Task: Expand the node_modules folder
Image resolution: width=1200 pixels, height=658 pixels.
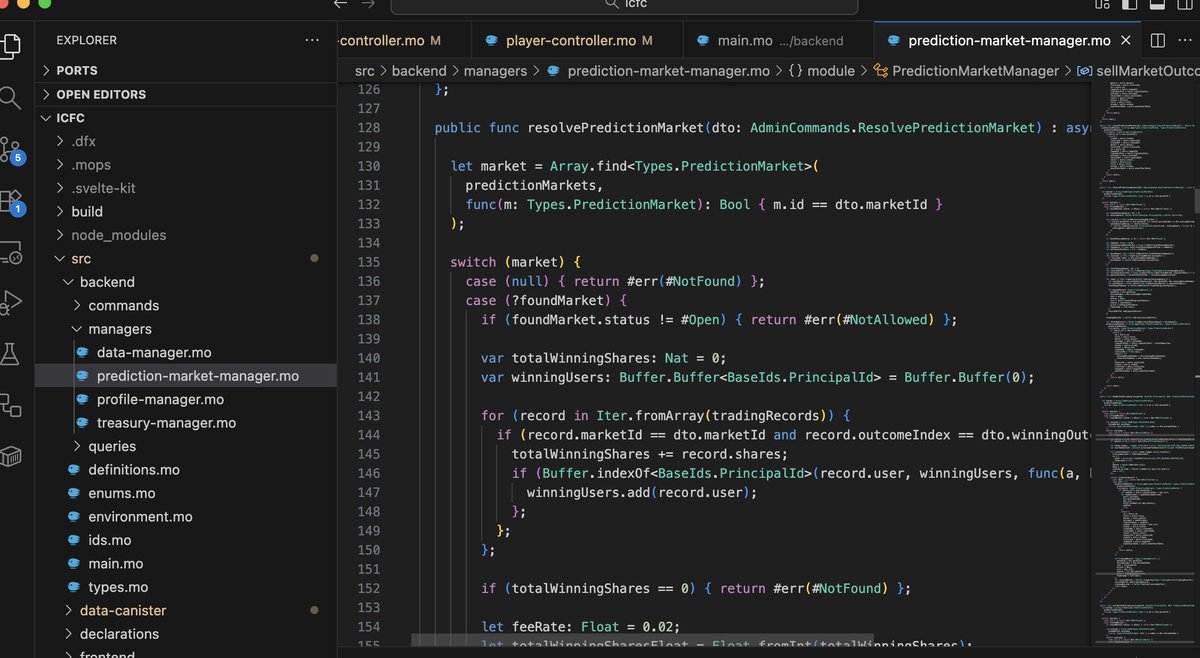Action: coord(185,235)
